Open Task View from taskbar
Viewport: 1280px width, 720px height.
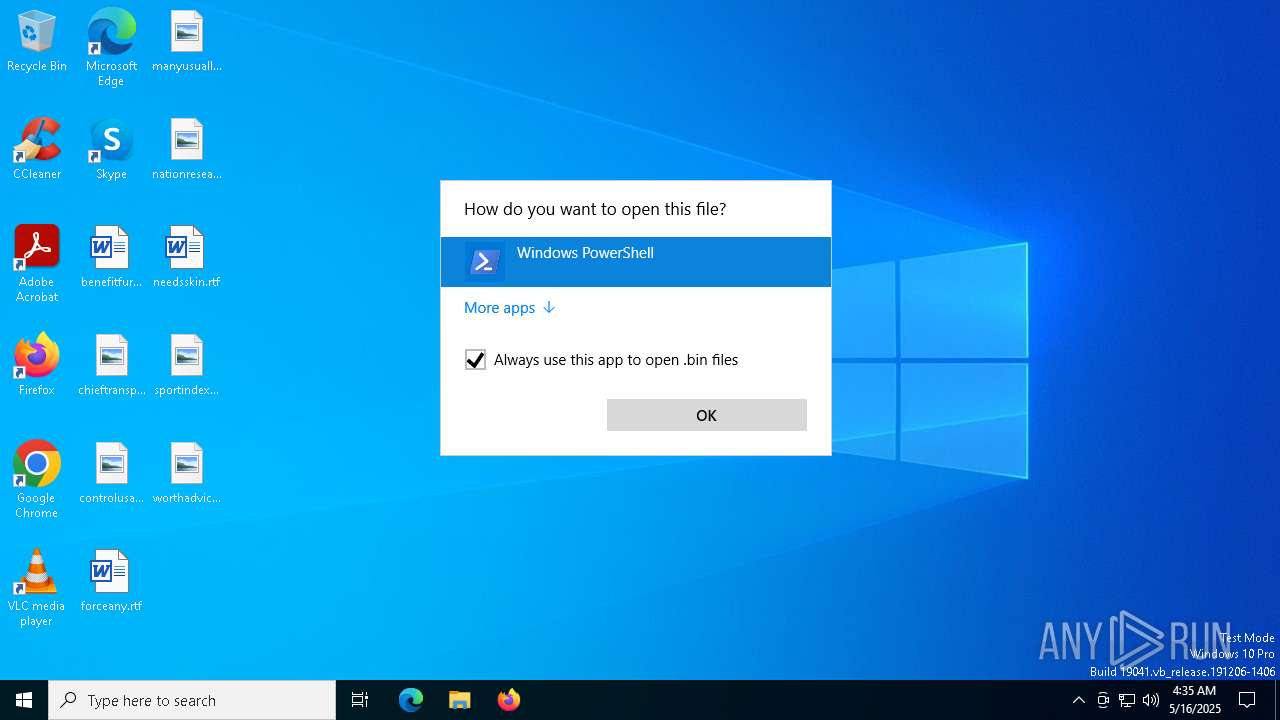pyautogui.click(x=360, y=700)
